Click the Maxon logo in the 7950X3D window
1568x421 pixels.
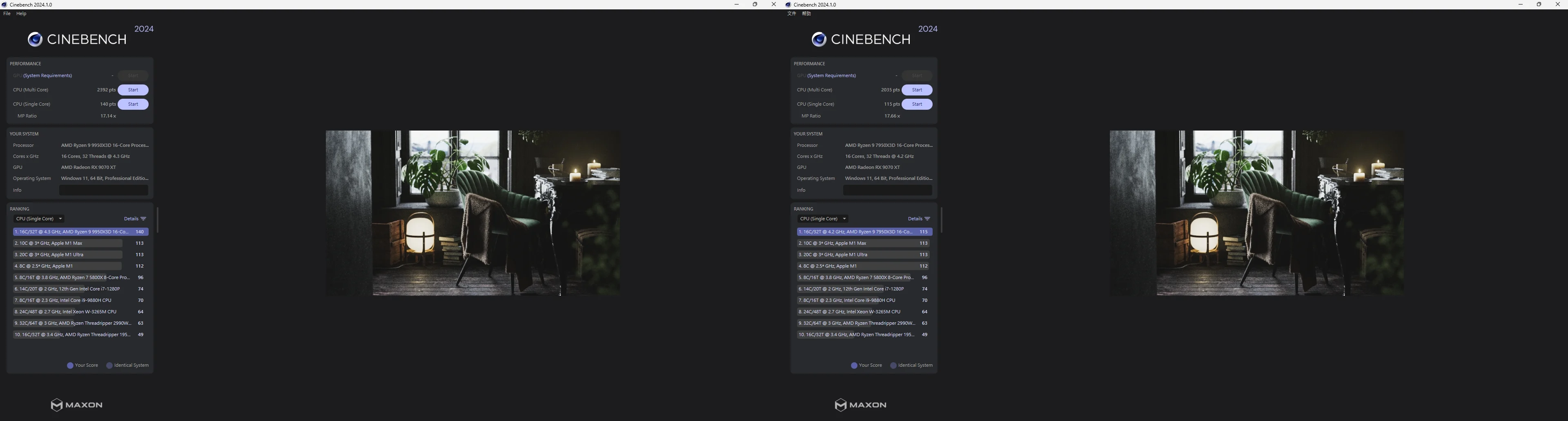(x=860, y=405)
